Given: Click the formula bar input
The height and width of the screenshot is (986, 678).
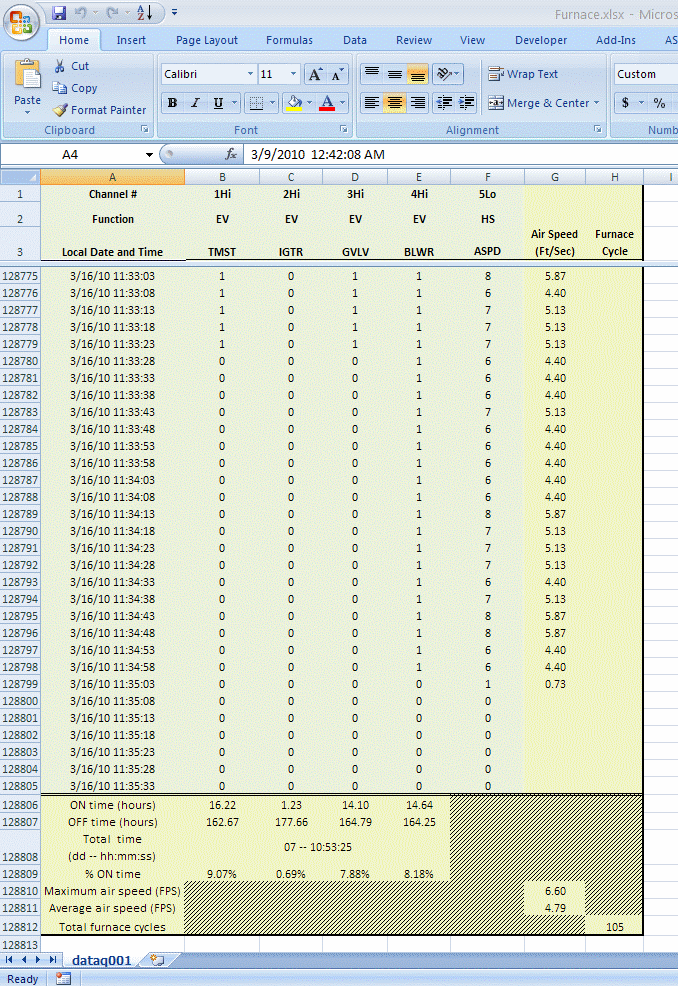Looking at the screenshot, I should pos(460,155).
